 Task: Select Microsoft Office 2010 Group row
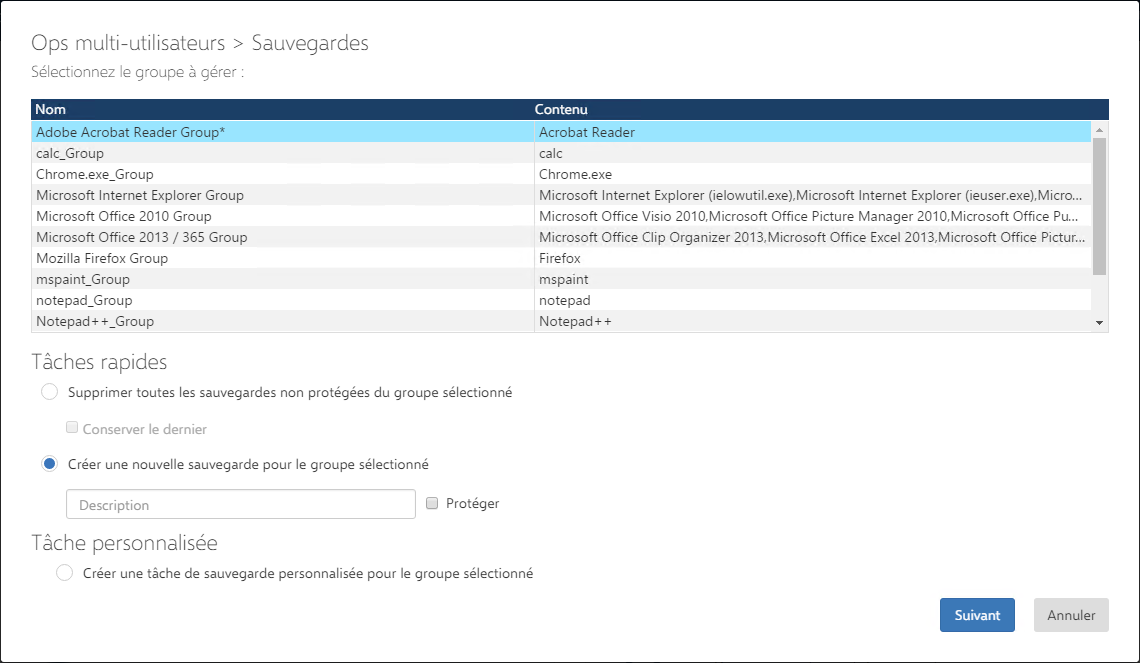click(x=124, y=216)
